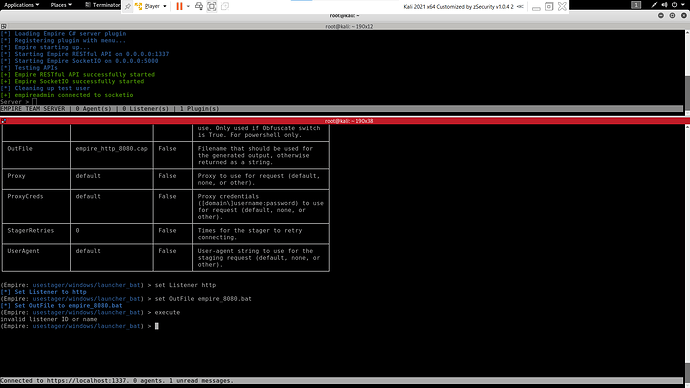Image resolution: width=690 pixels, height=388 pixels.
Task: Close the Terminator window
Action: point(684,15)
